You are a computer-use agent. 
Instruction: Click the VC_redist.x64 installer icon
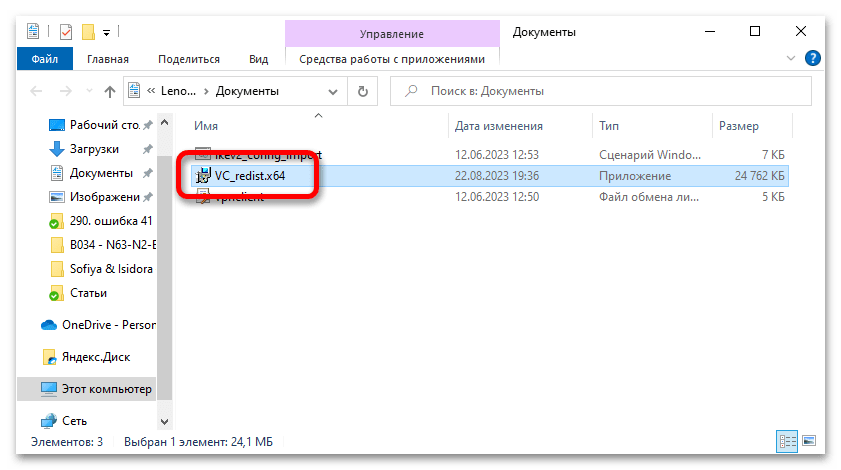[203, 175]
